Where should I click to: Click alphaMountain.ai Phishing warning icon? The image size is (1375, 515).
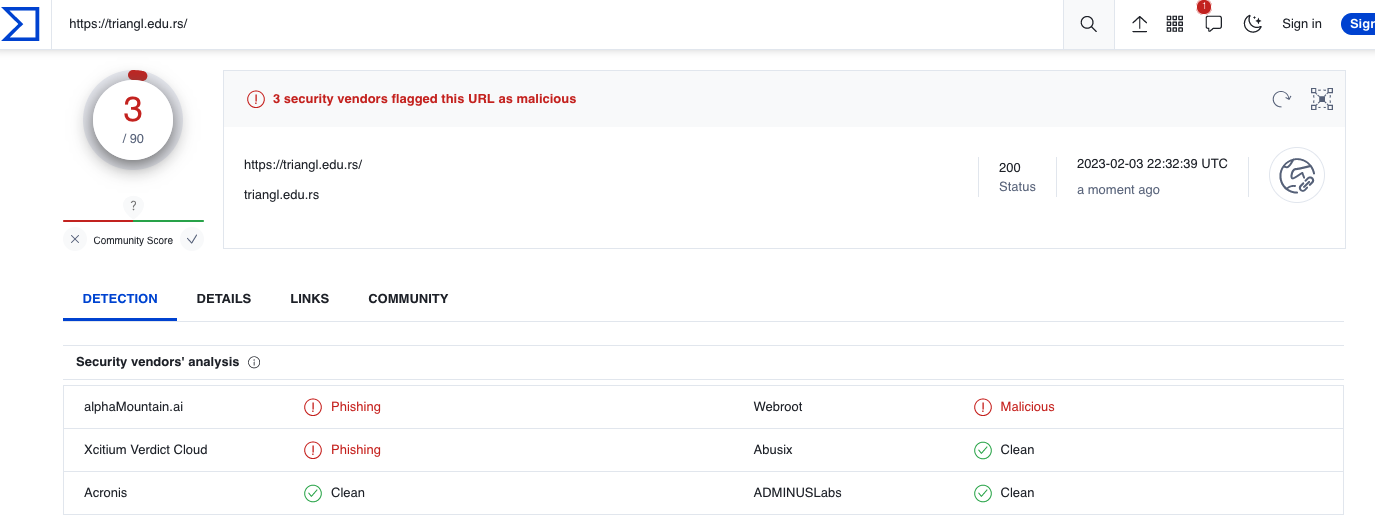[313, 407]
